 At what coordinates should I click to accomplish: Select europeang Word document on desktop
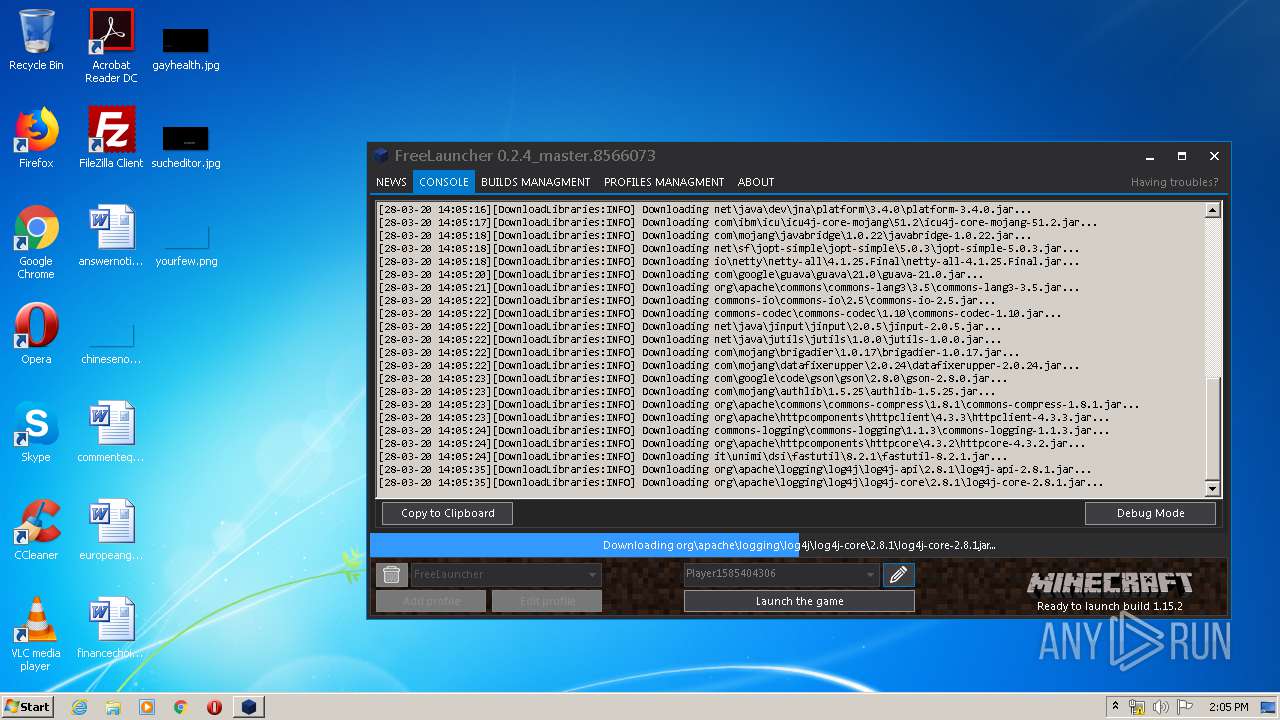point(111,530)
